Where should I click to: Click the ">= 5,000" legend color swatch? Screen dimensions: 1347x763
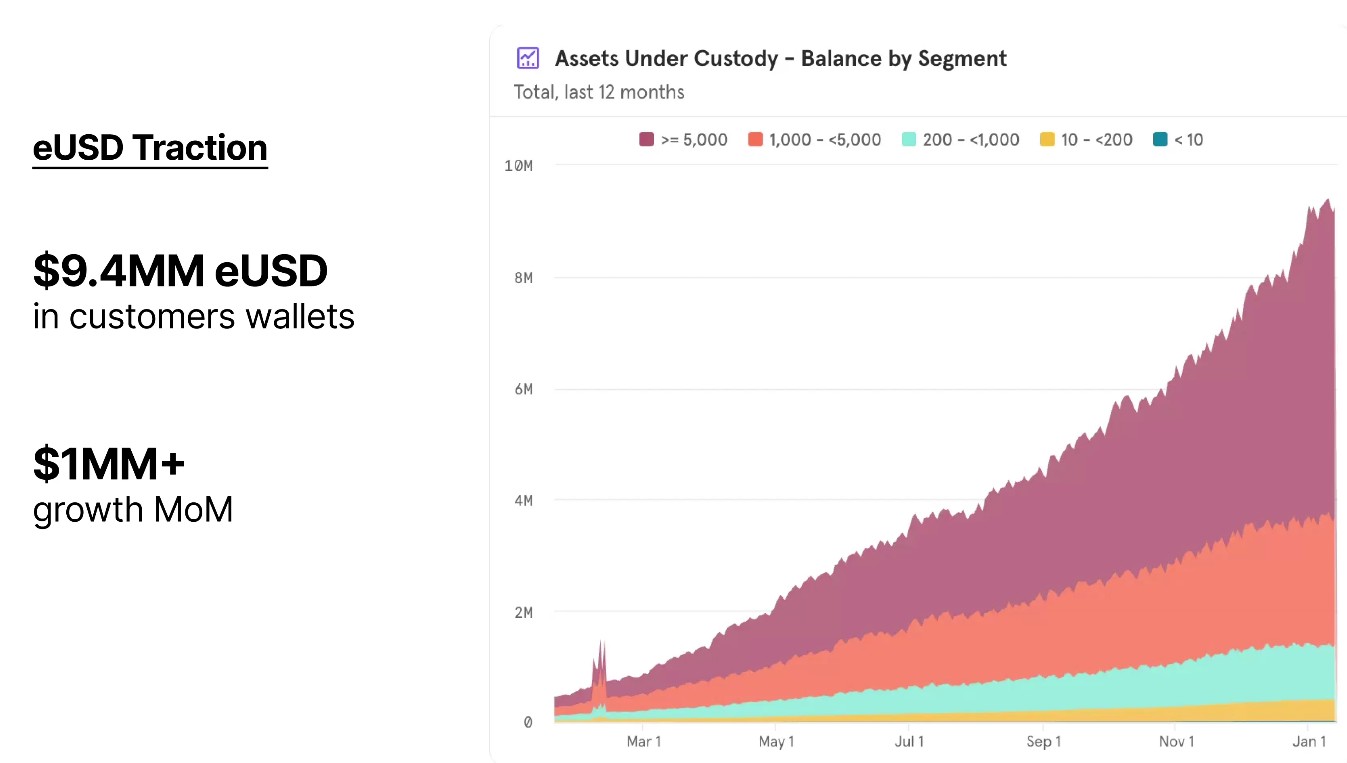[x=646, y=140]
